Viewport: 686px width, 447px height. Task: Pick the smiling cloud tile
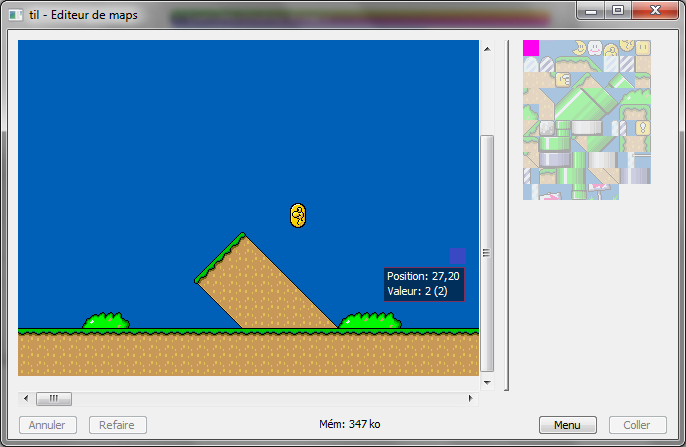(595, 48)
